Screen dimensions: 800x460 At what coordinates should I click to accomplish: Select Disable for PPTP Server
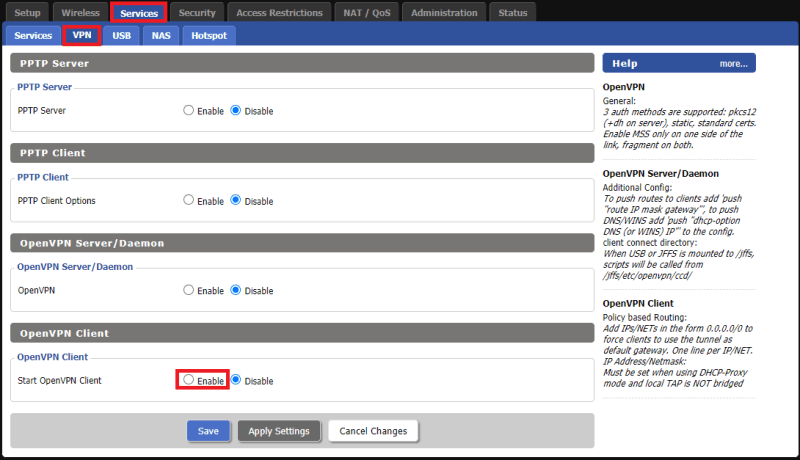point(236,111)
